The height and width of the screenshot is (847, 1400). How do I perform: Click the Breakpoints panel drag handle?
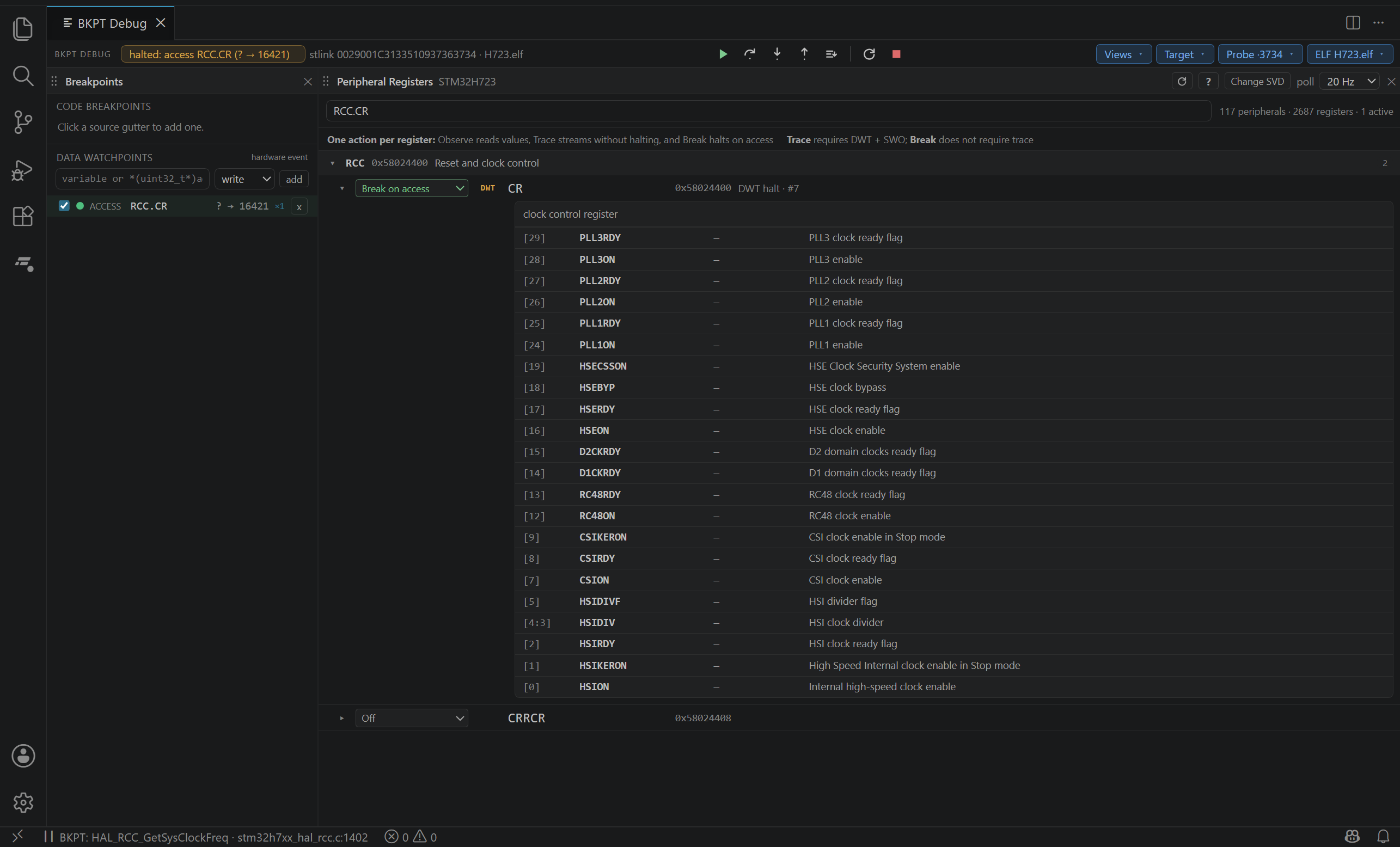click(54, 81)
